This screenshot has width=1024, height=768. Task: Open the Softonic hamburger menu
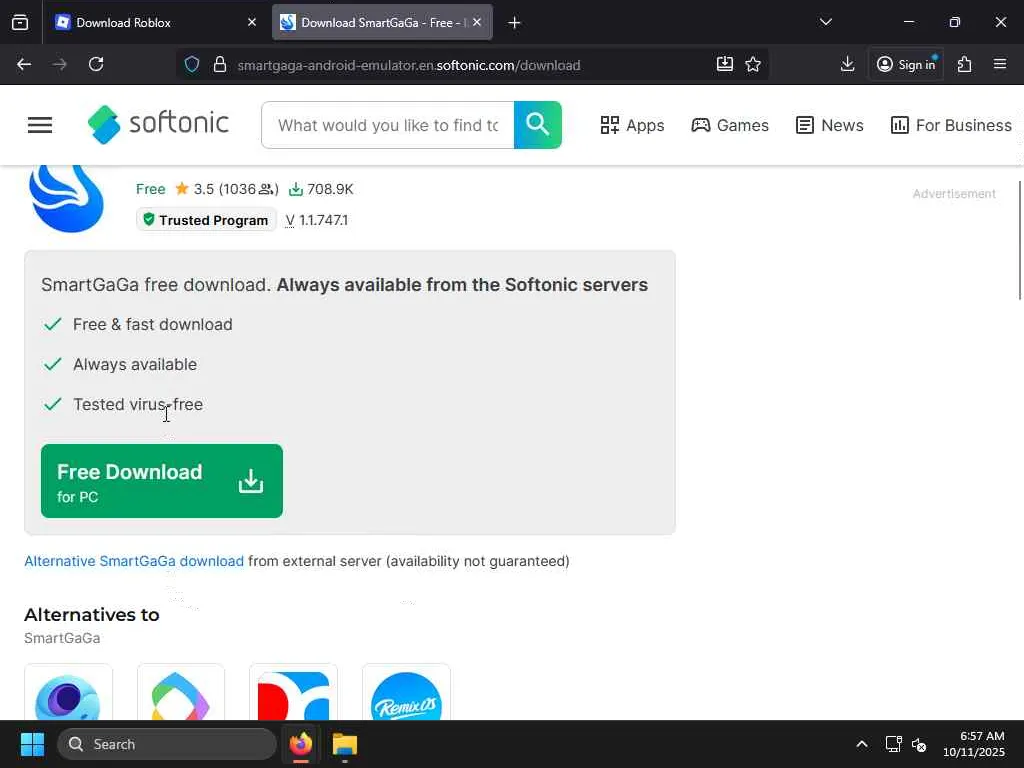point(40,125)
